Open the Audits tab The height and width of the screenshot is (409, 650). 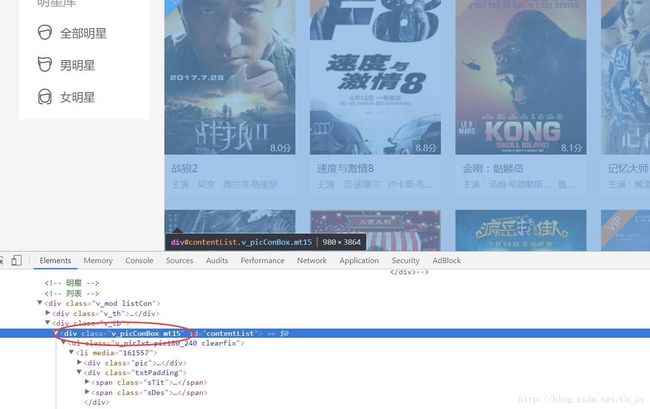point(217,260)
